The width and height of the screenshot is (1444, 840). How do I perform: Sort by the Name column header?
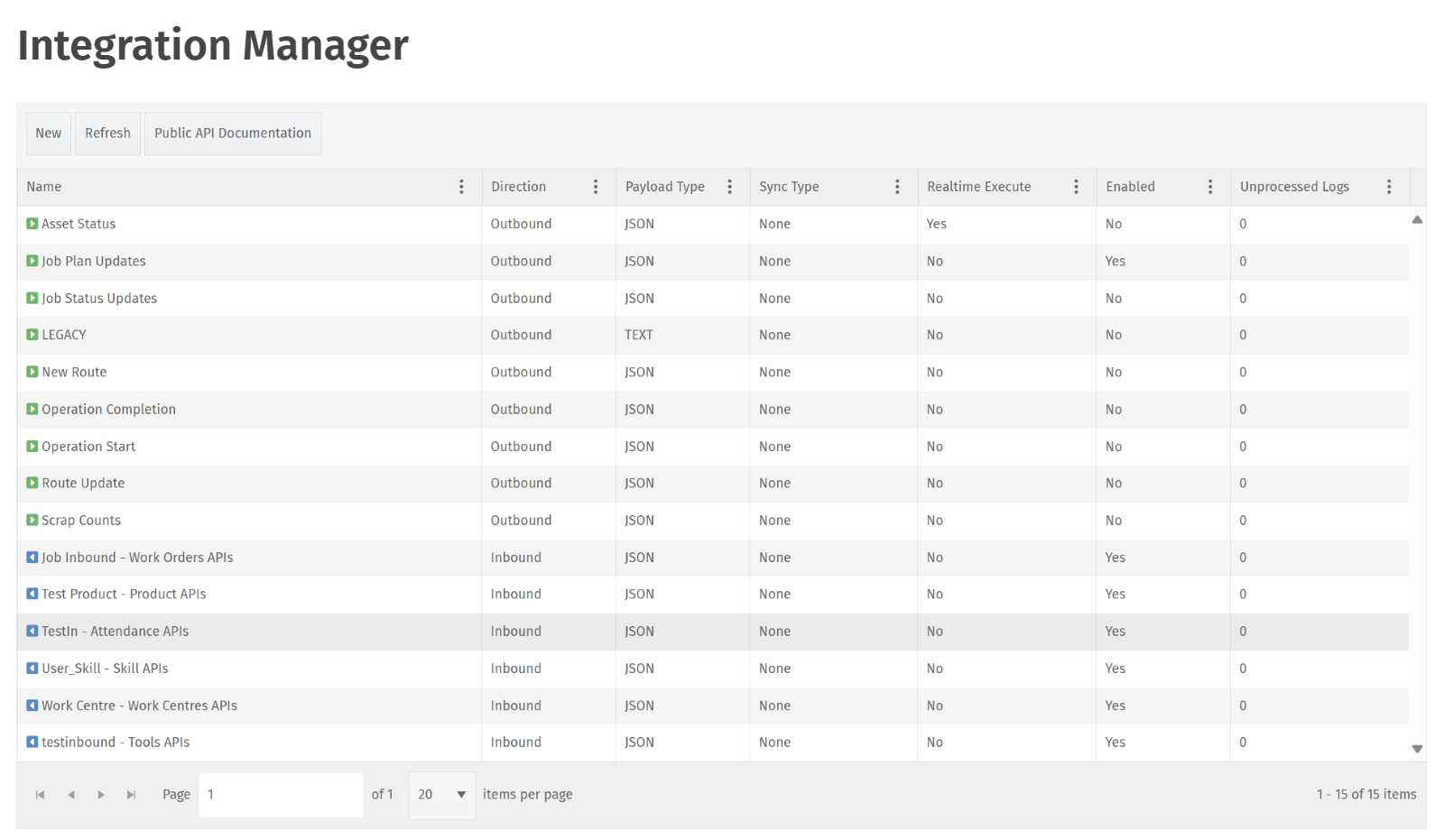pos(44,187)
